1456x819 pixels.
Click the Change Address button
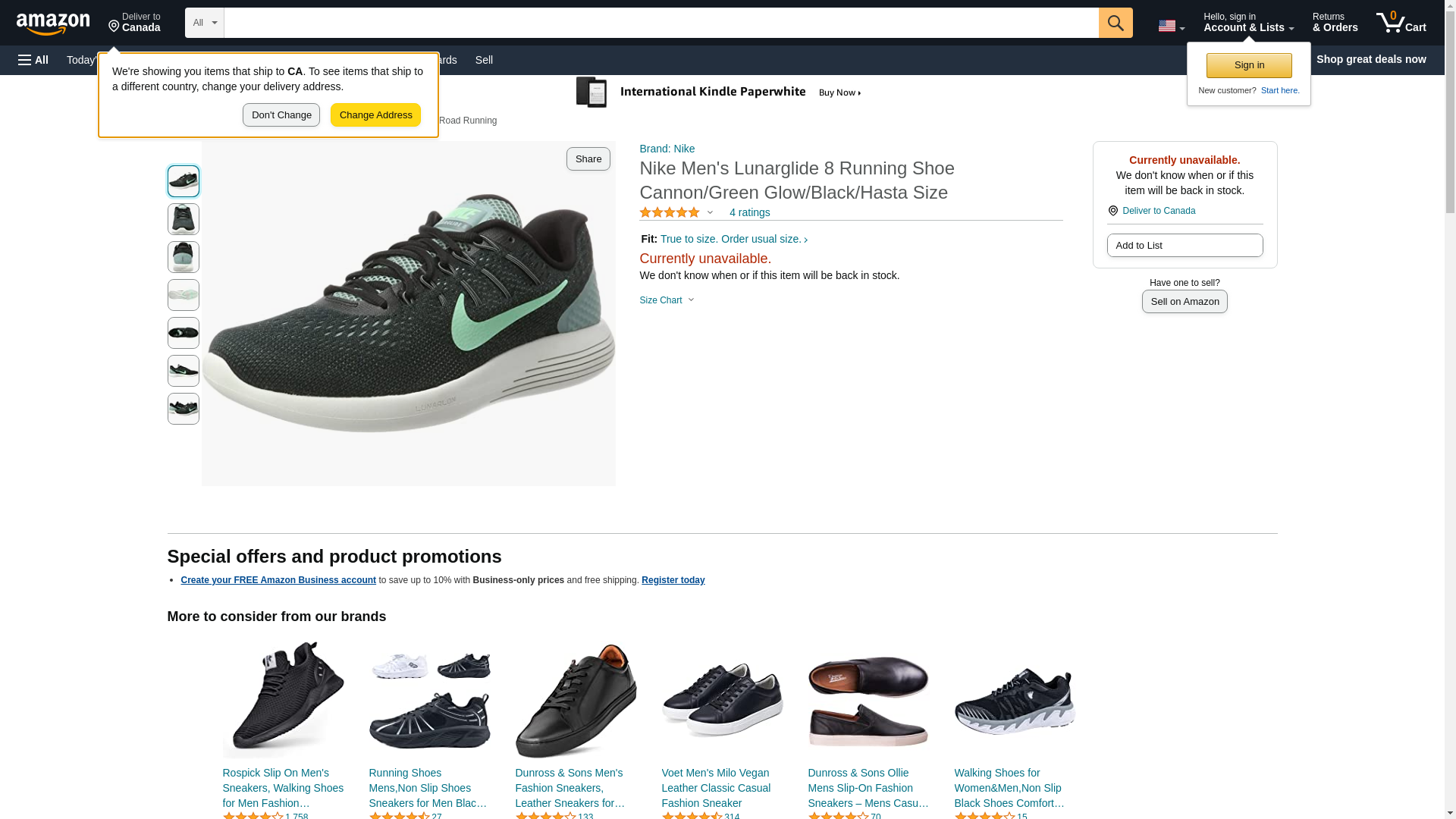click(x=375, y=115)
